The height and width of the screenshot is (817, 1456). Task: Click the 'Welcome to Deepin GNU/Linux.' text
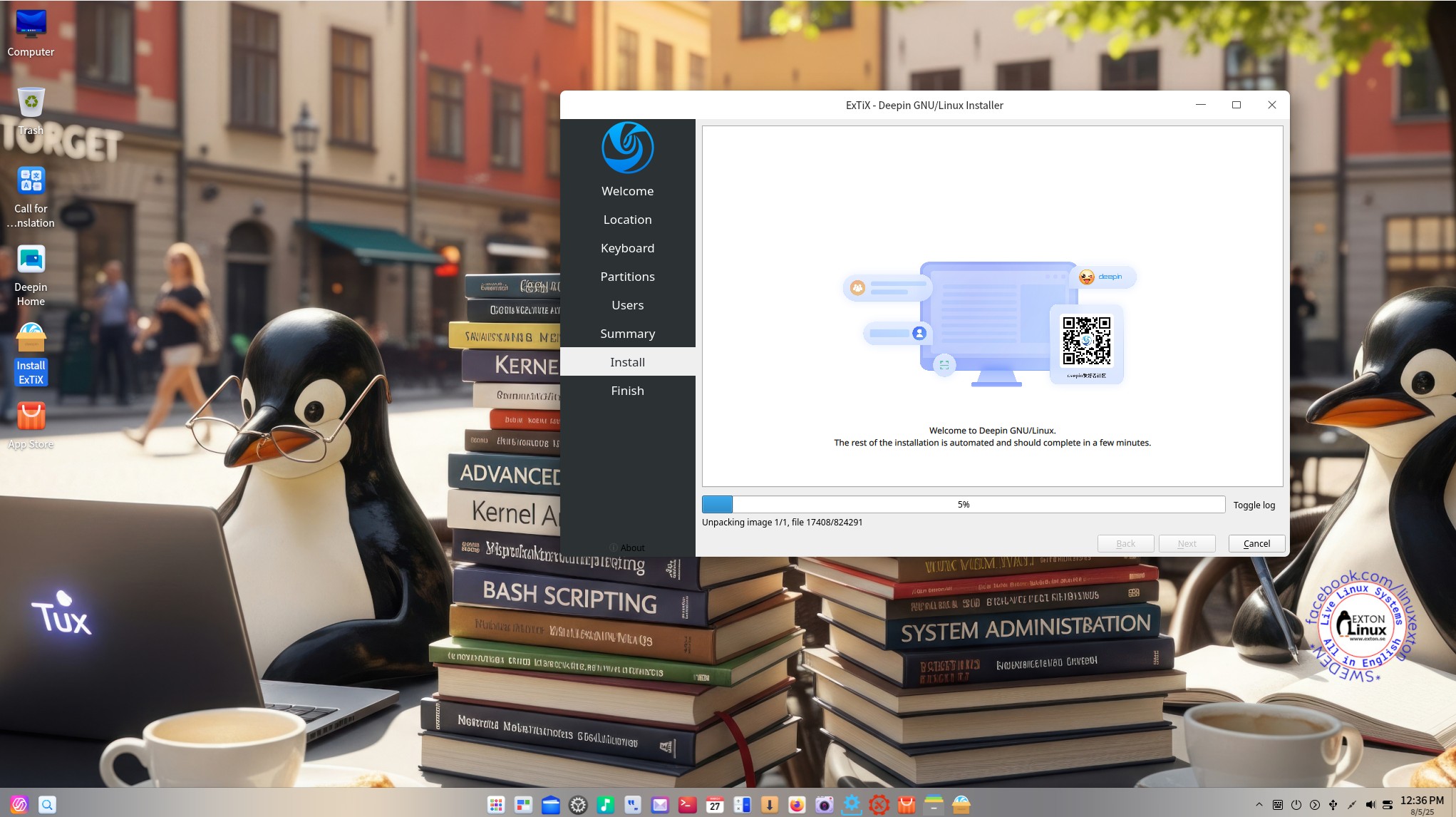pyautogui.click(x=992, y=431)
